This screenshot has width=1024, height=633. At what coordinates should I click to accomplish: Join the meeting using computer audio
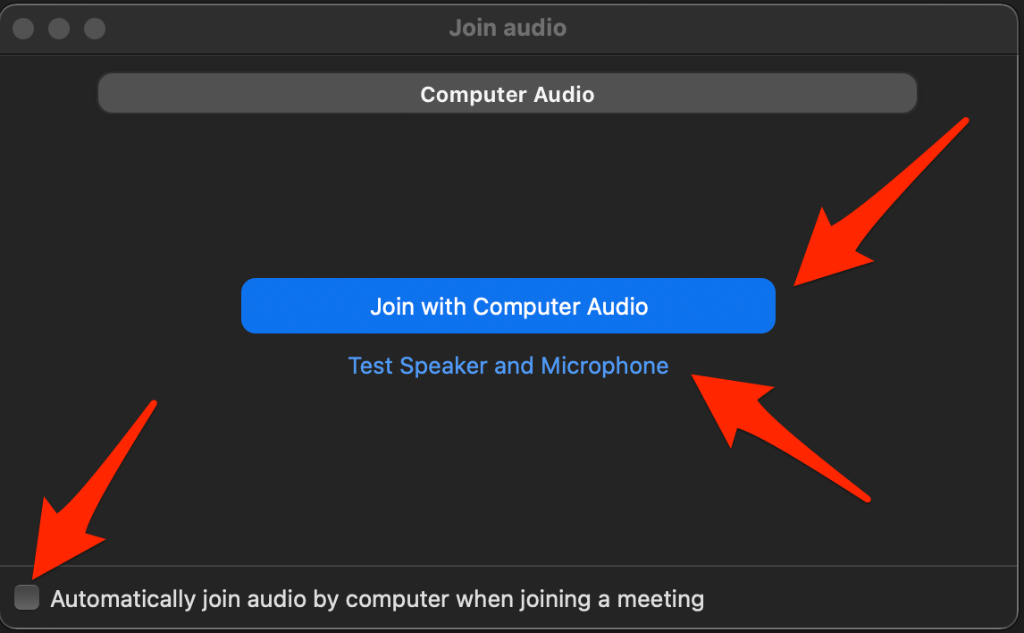click(x=508, y=306)
